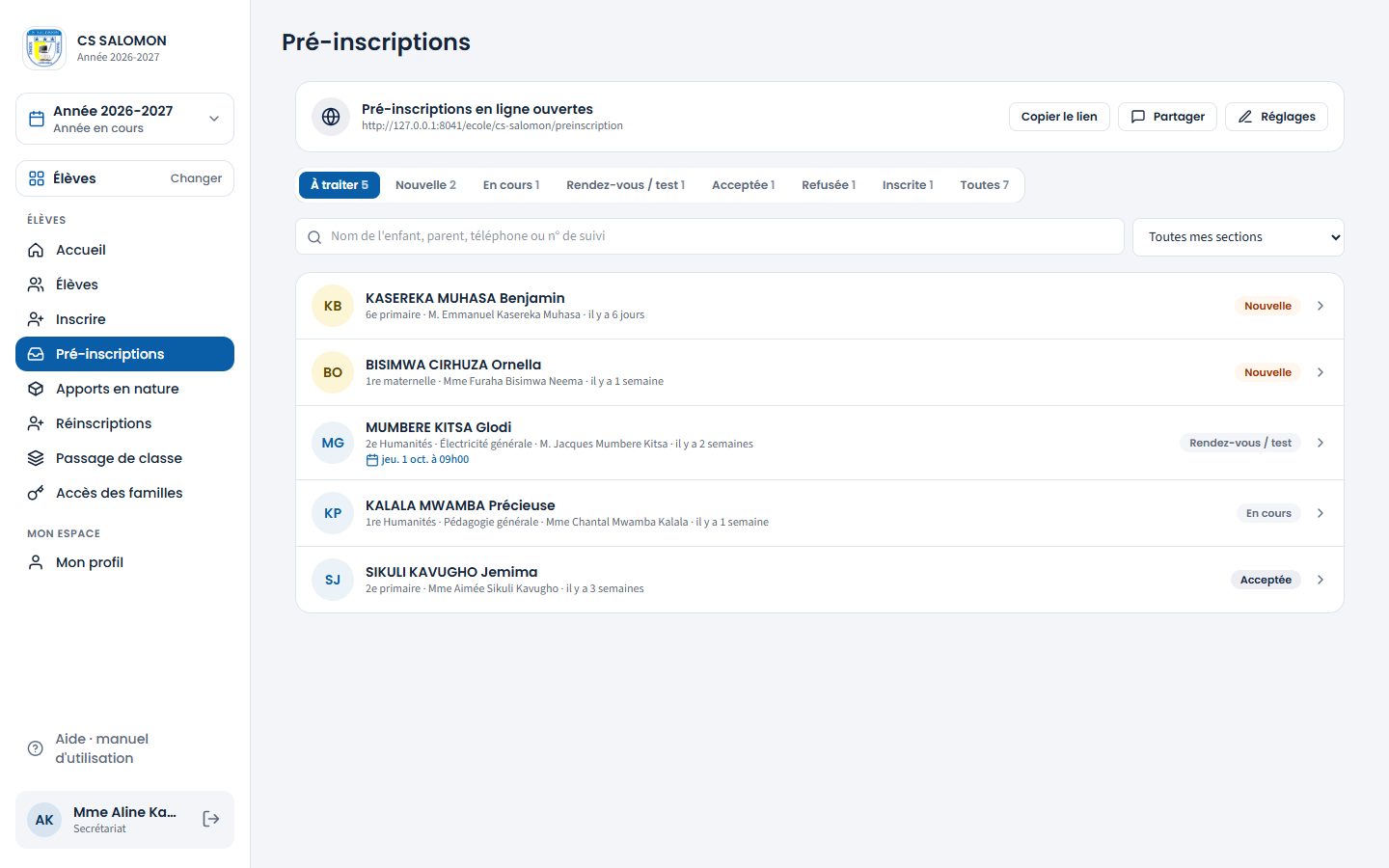Open the Réglages button
Viewport: 1389px width, 868px height.
click(x=1276, y=117)
